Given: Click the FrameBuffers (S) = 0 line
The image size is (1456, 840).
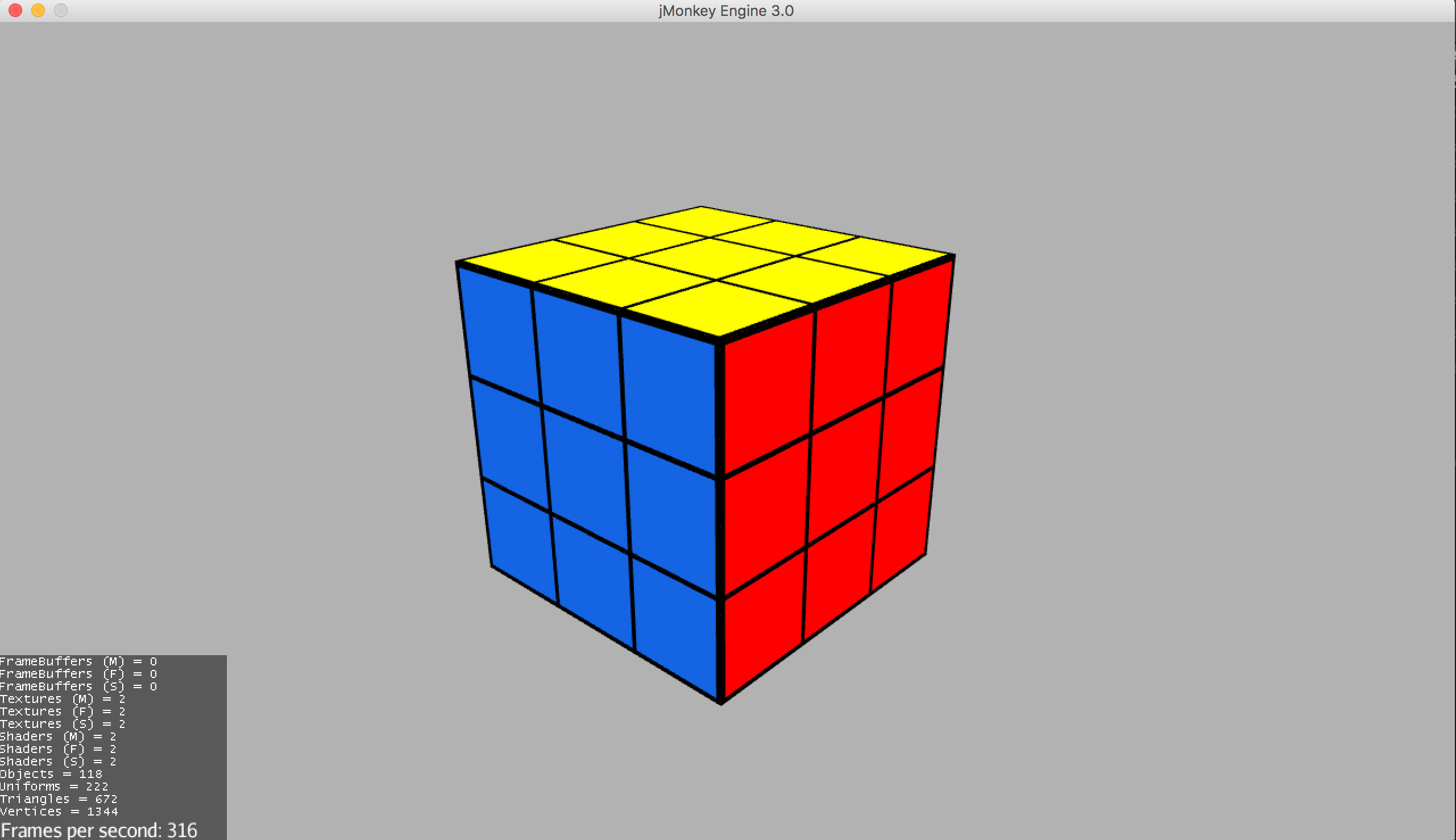Looking at the screenshot, I should (78, 686).
